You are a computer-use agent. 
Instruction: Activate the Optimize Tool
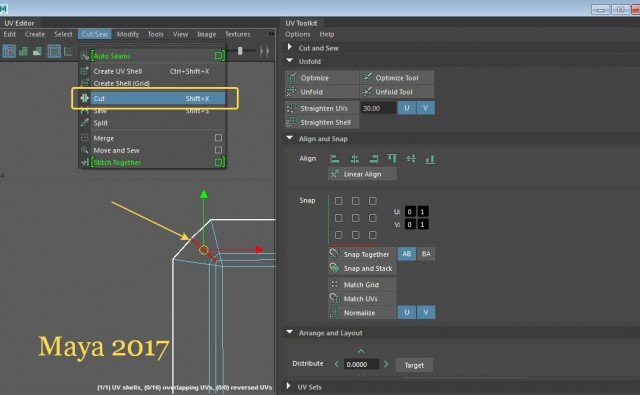pos(397,78)
